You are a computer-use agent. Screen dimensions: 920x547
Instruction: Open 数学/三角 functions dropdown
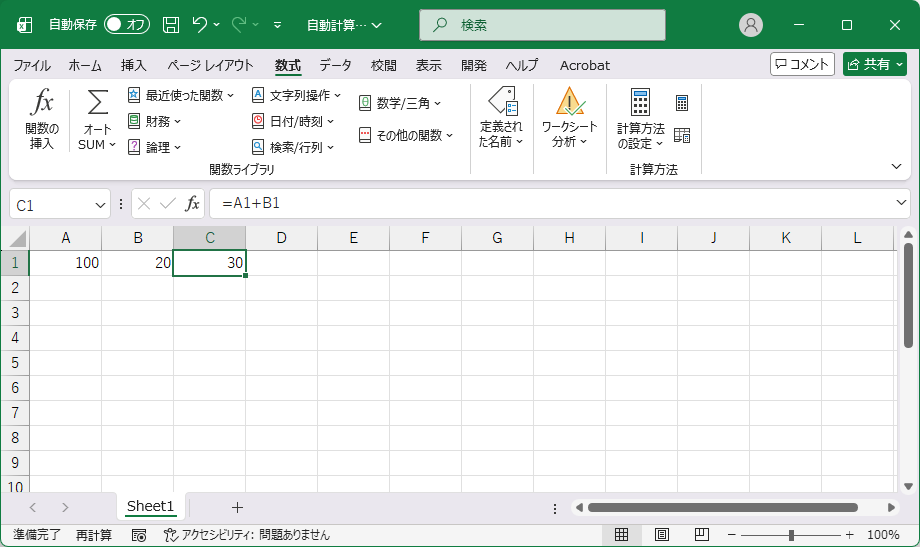tap(400, 103)
